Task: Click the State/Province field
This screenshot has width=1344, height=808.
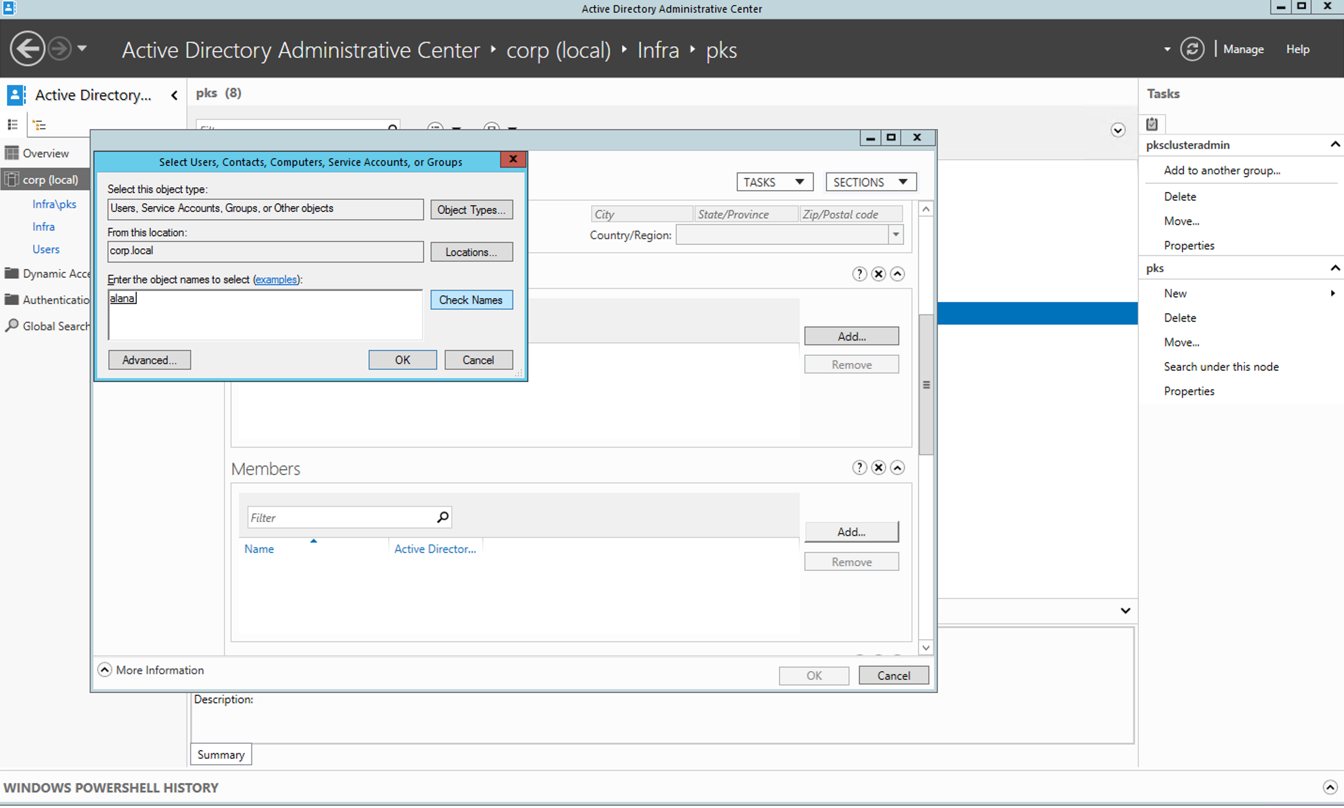Action: 746,214
